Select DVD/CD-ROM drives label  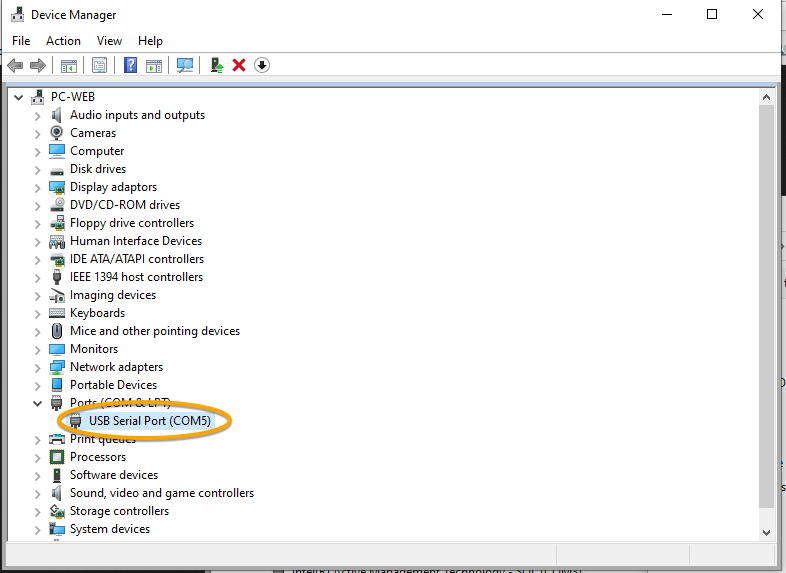tap(125, 205)
